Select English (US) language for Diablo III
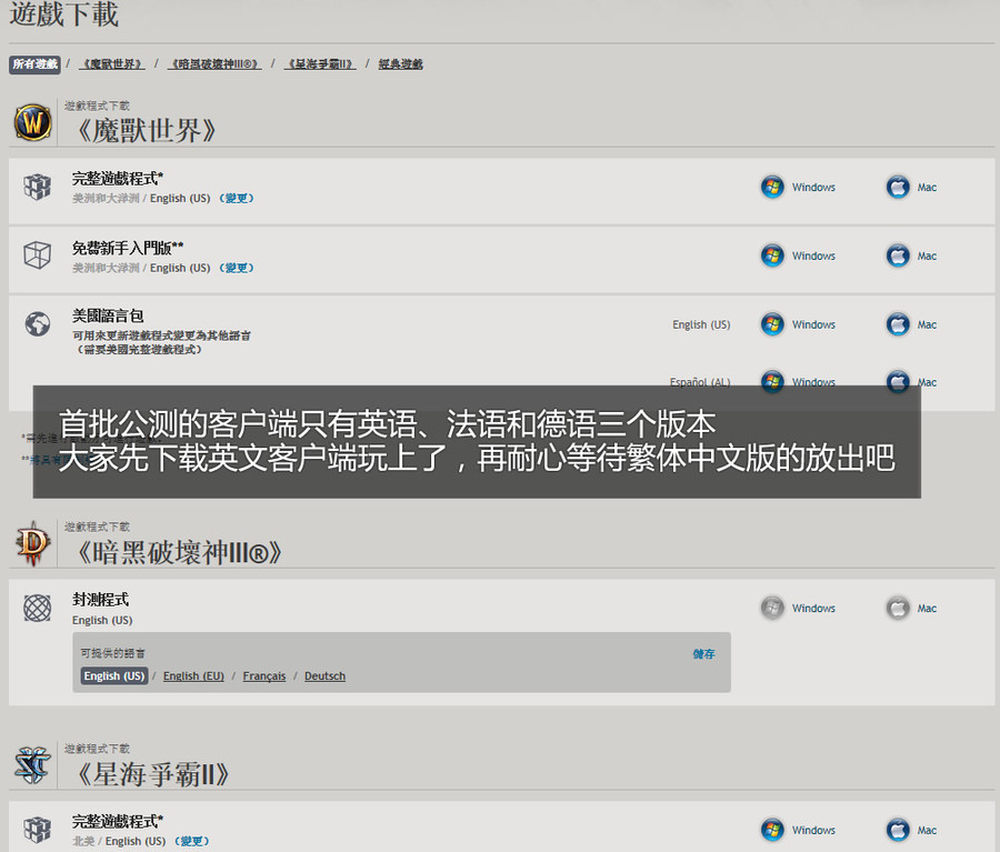The width and height of the screenshot is (1000, 852). tap(114, 676)
